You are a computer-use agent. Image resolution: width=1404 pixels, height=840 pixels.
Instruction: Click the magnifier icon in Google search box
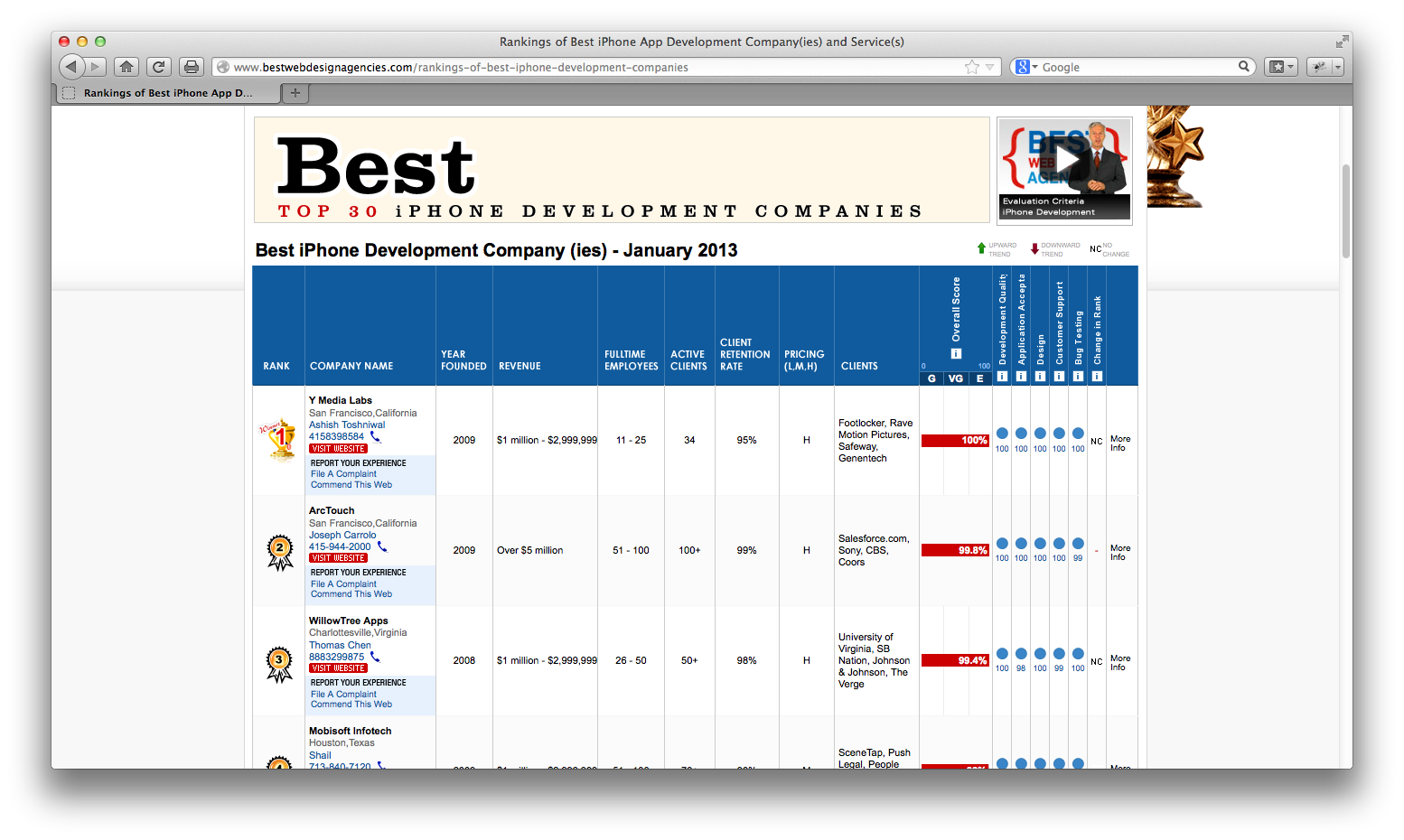click(x=1244, y=66)
